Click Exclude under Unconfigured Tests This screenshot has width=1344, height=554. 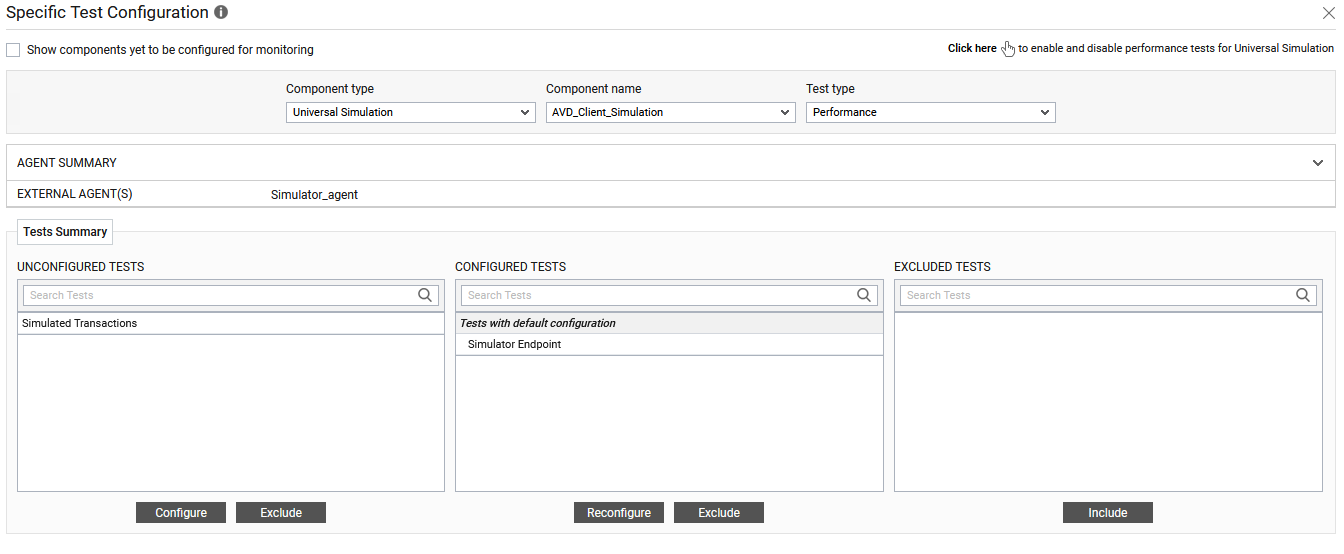click(x=281, y=513)
